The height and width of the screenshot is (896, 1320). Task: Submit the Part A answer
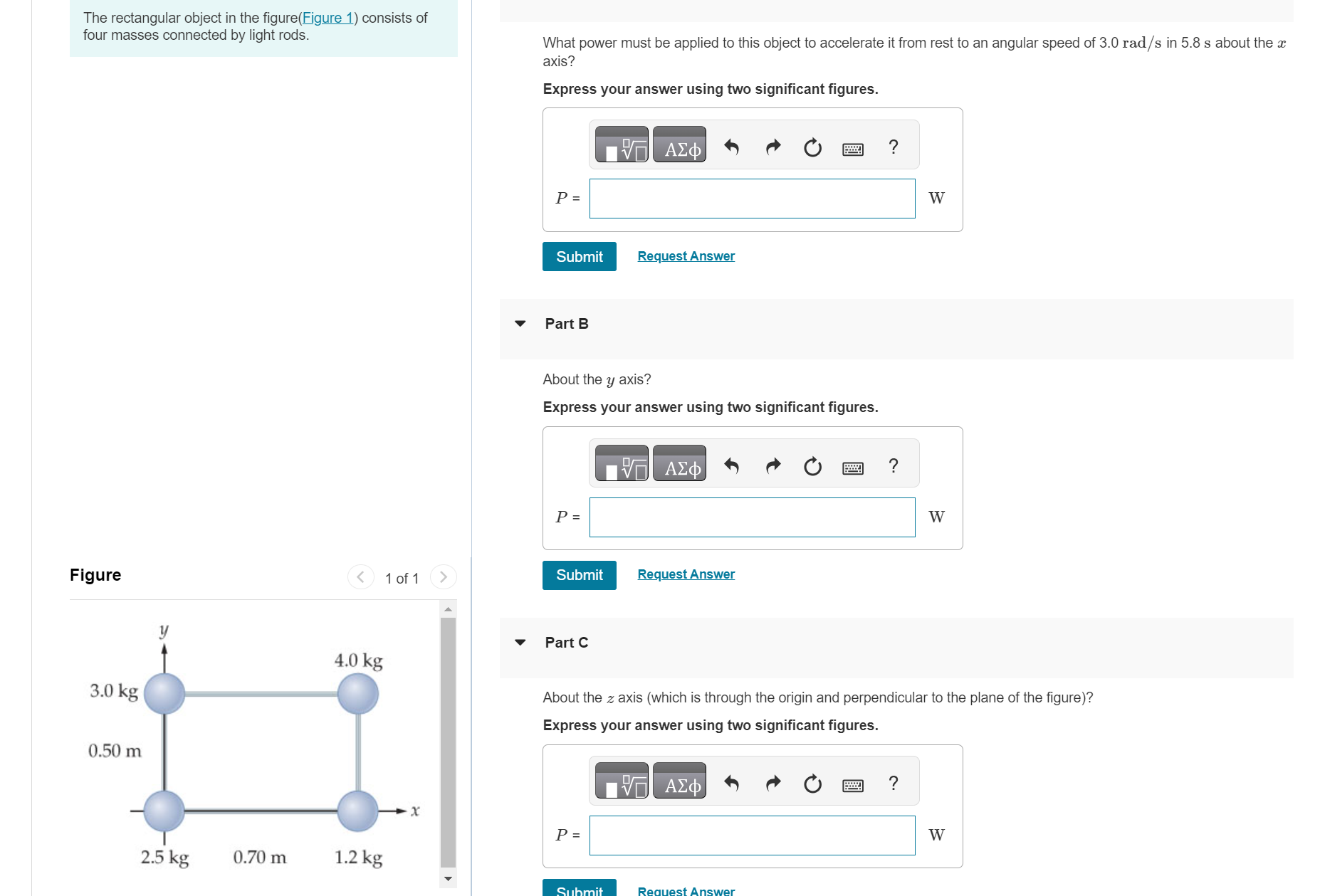tap(579, 256)
